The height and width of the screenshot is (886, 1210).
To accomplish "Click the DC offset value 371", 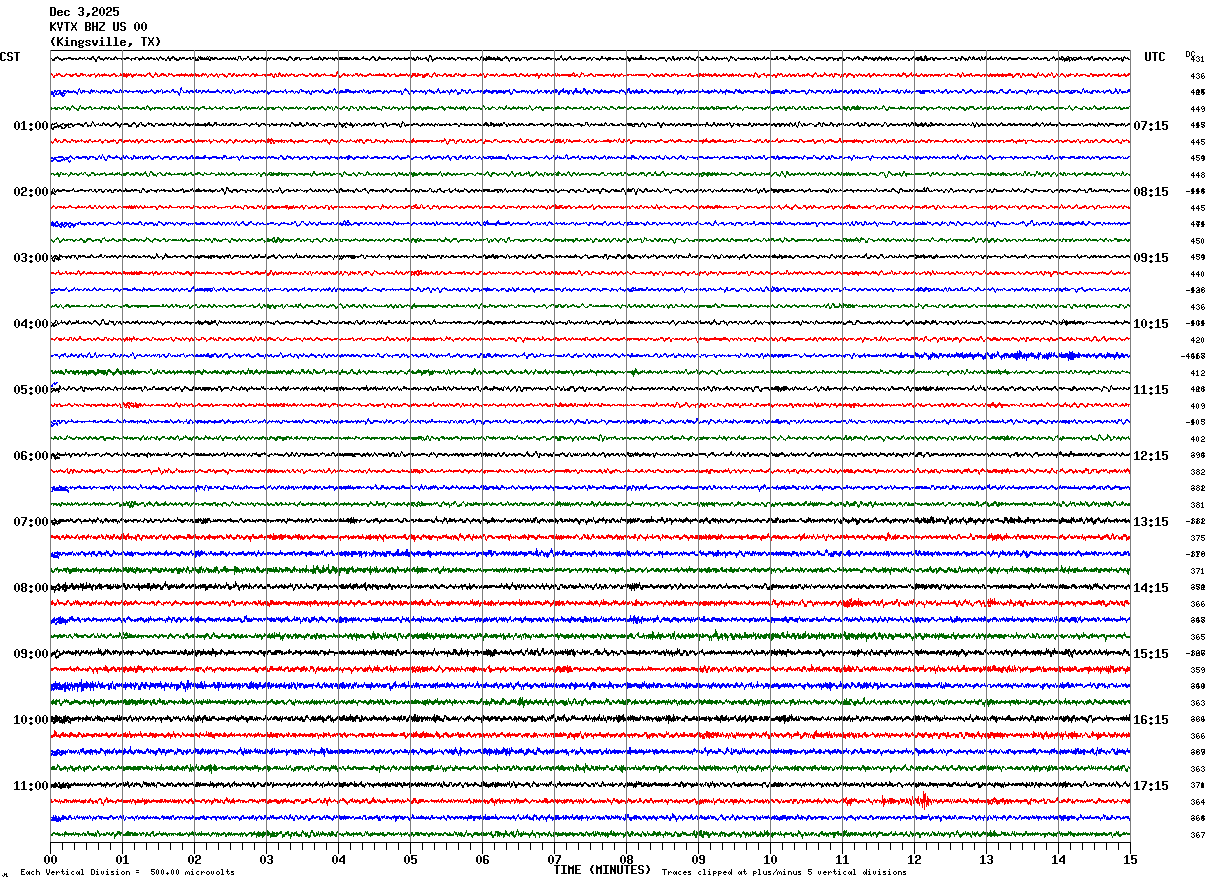I will pos(1197,571).
